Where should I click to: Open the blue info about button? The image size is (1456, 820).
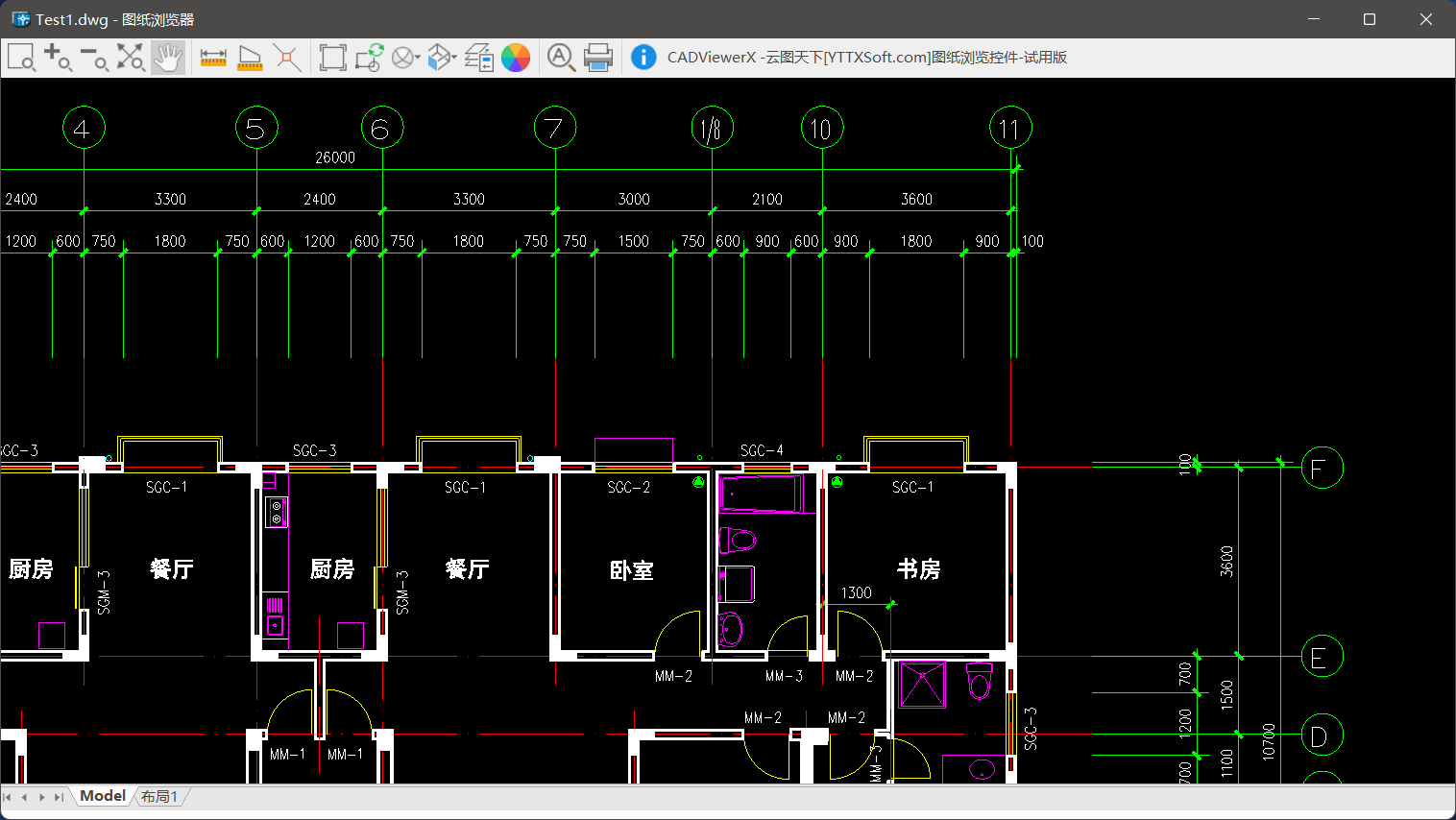pyautogui.click(x=643, y=58)
